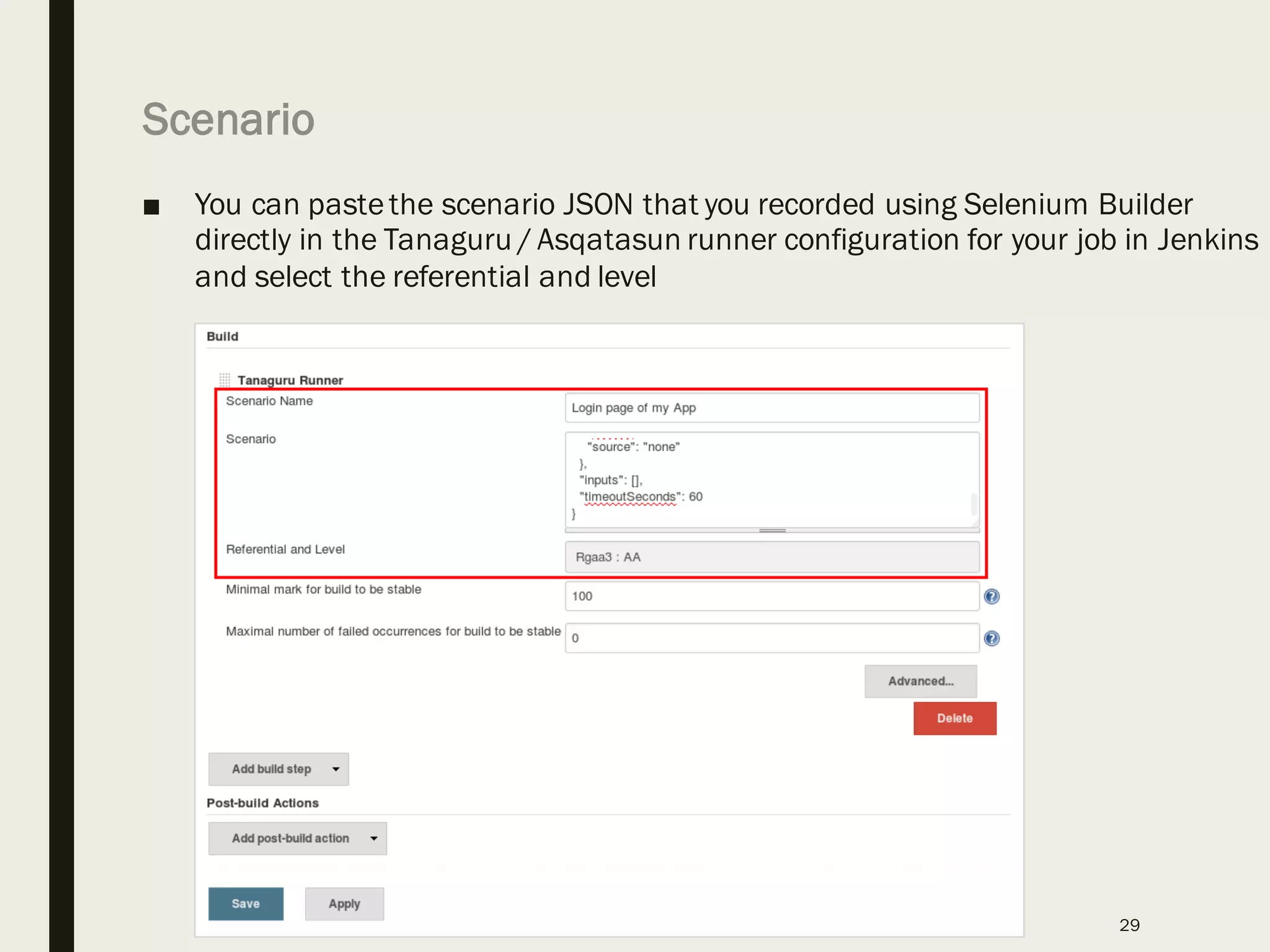1270x952 pixels.
Task: Open the Advanced... options
Action: (920, 681)
